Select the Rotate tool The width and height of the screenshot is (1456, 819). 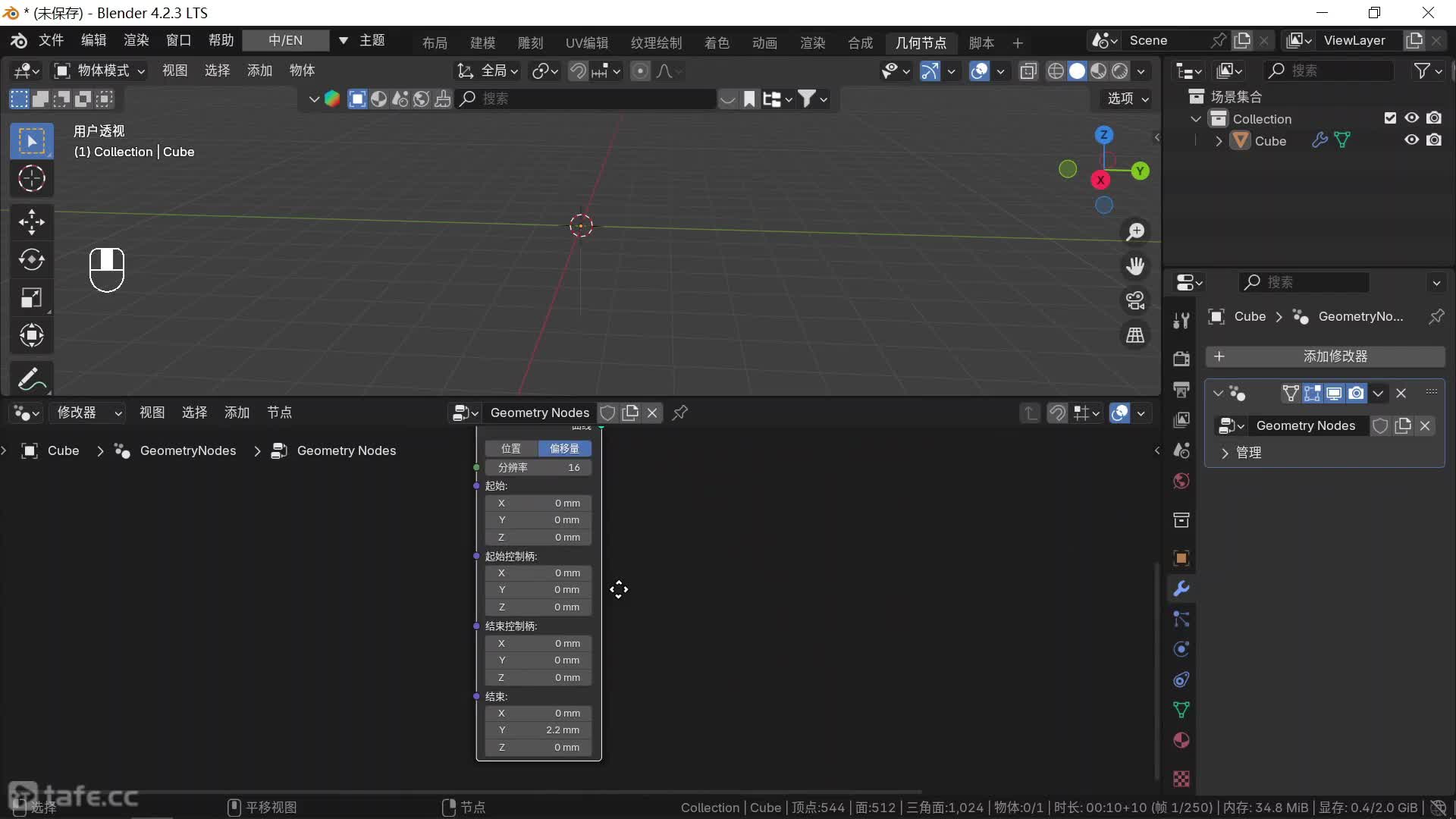point(31,260)
